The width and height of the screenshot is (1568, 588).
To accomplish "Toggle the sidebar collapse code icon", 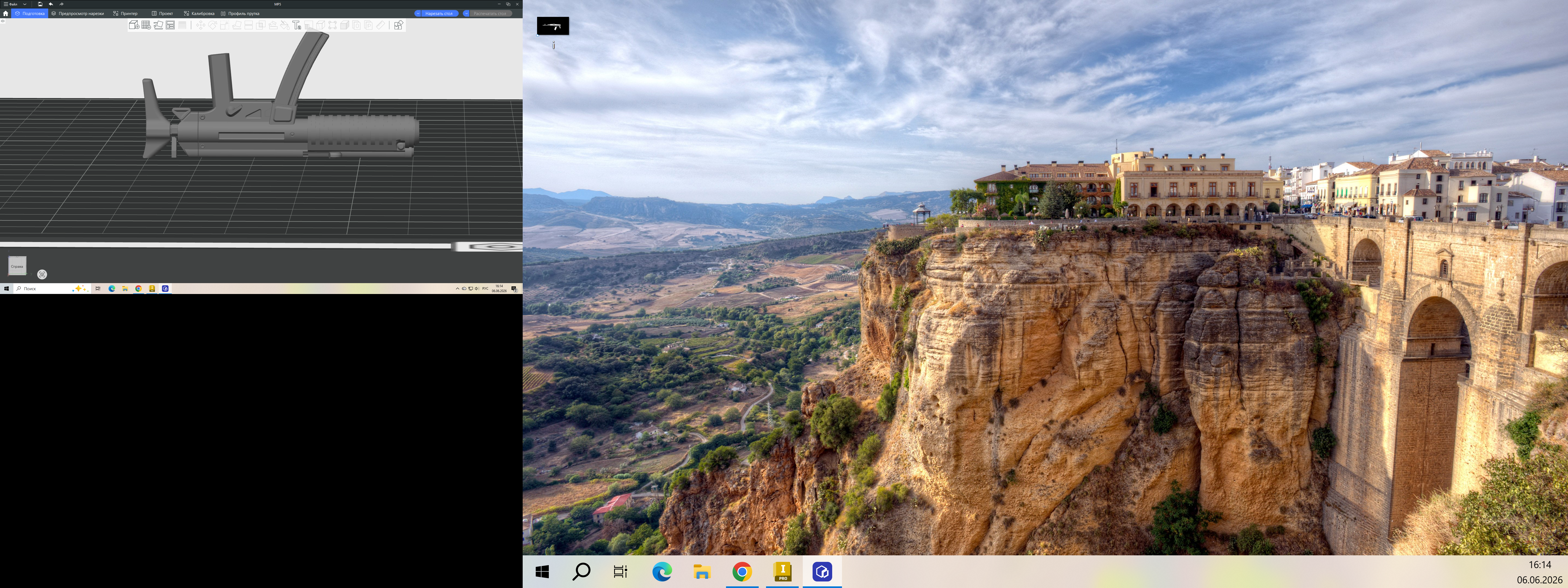I will point(2,21).
